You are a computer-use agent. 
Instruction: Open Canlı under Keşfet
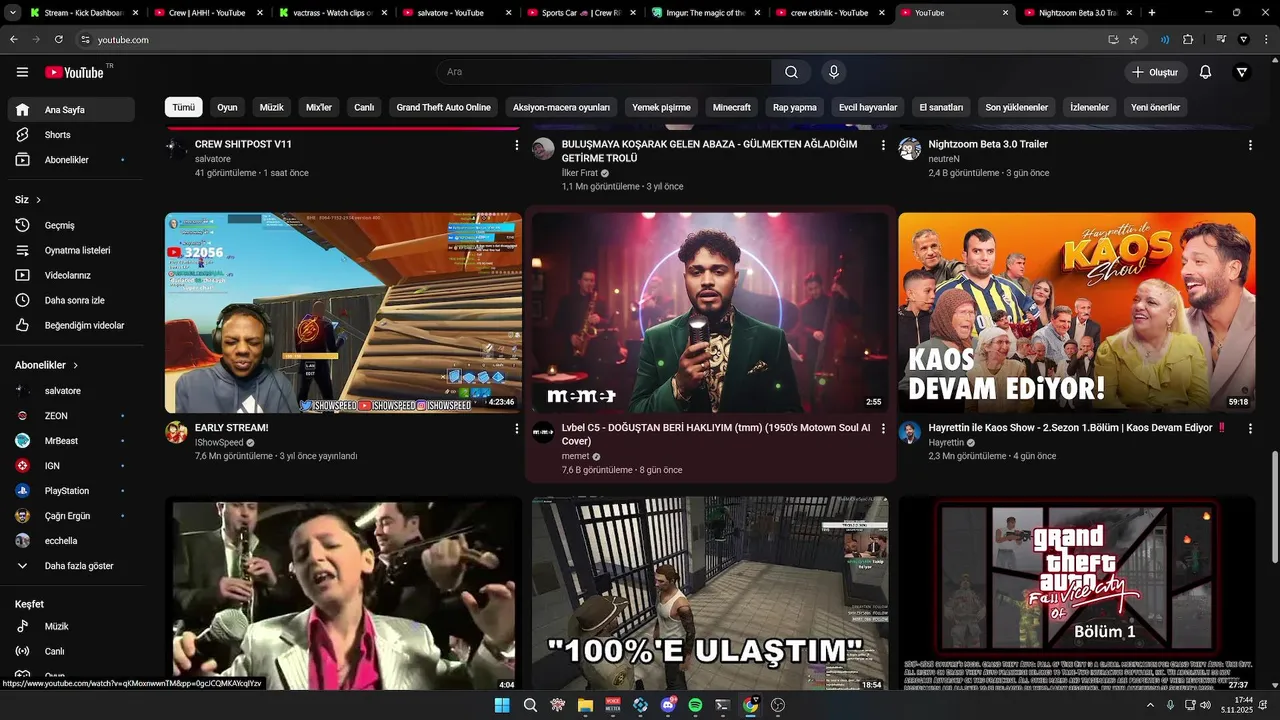point(70,651)
